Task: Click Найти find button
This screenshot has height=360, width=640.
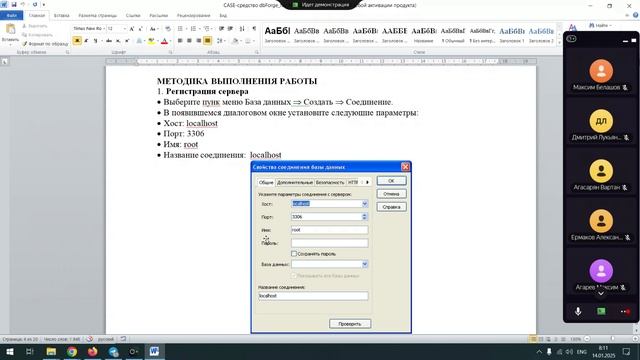Action: click(600, 25)
